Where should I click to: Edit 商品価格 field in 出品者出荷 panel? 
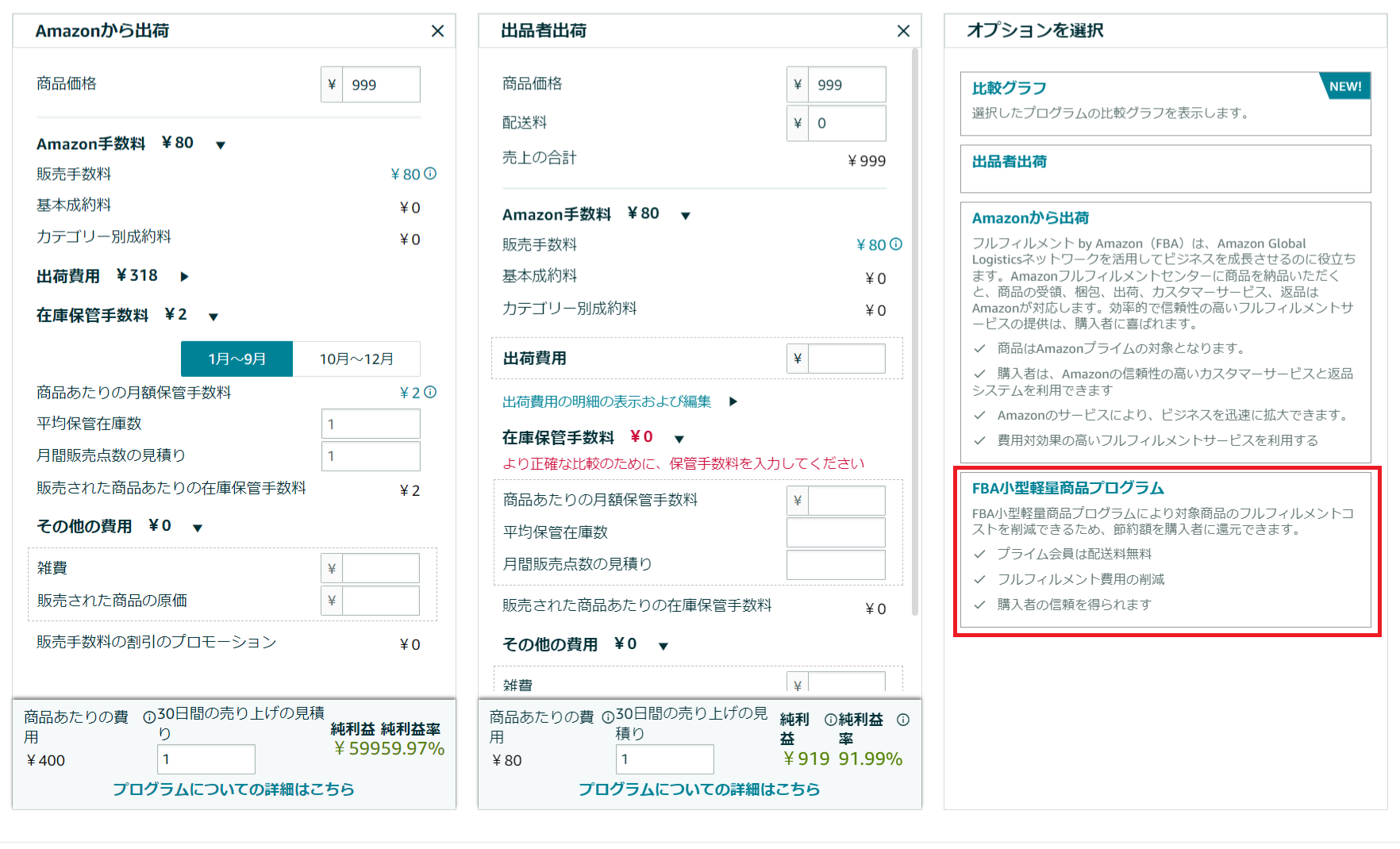[847, 85]
